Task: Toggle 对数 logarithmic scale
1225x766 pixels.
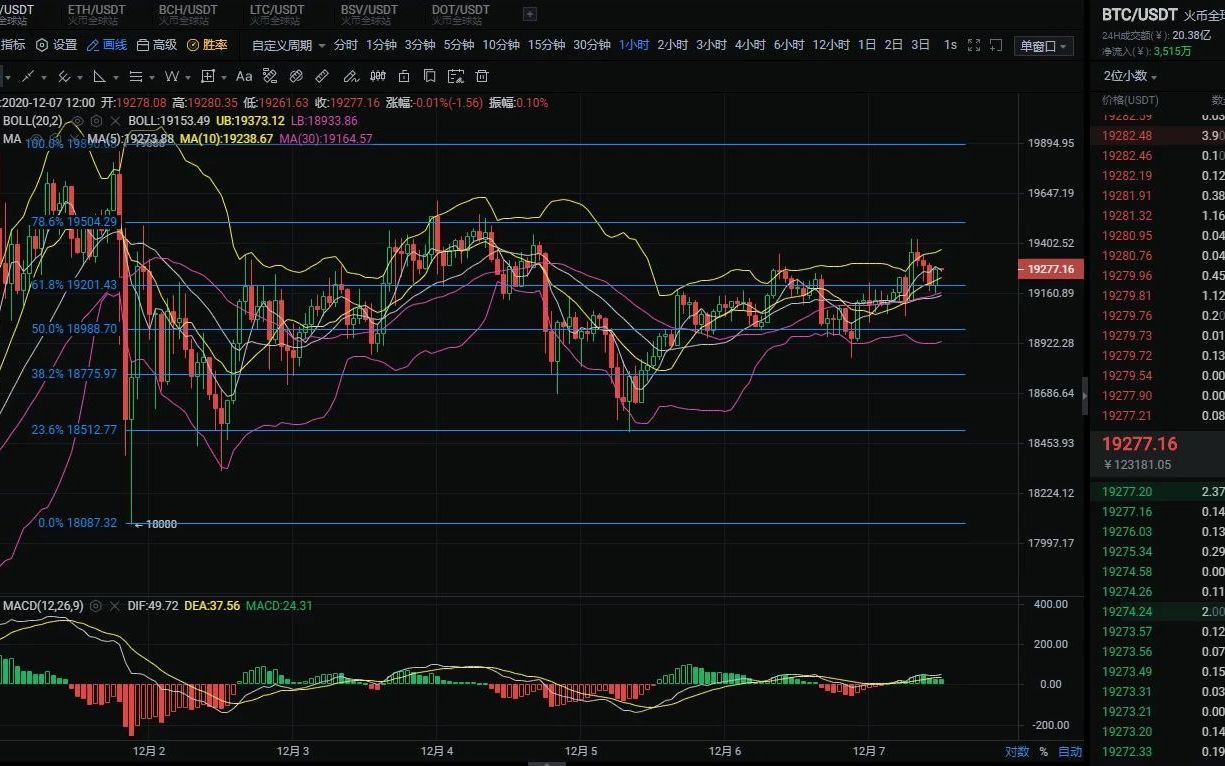Action: point(1016,751)
